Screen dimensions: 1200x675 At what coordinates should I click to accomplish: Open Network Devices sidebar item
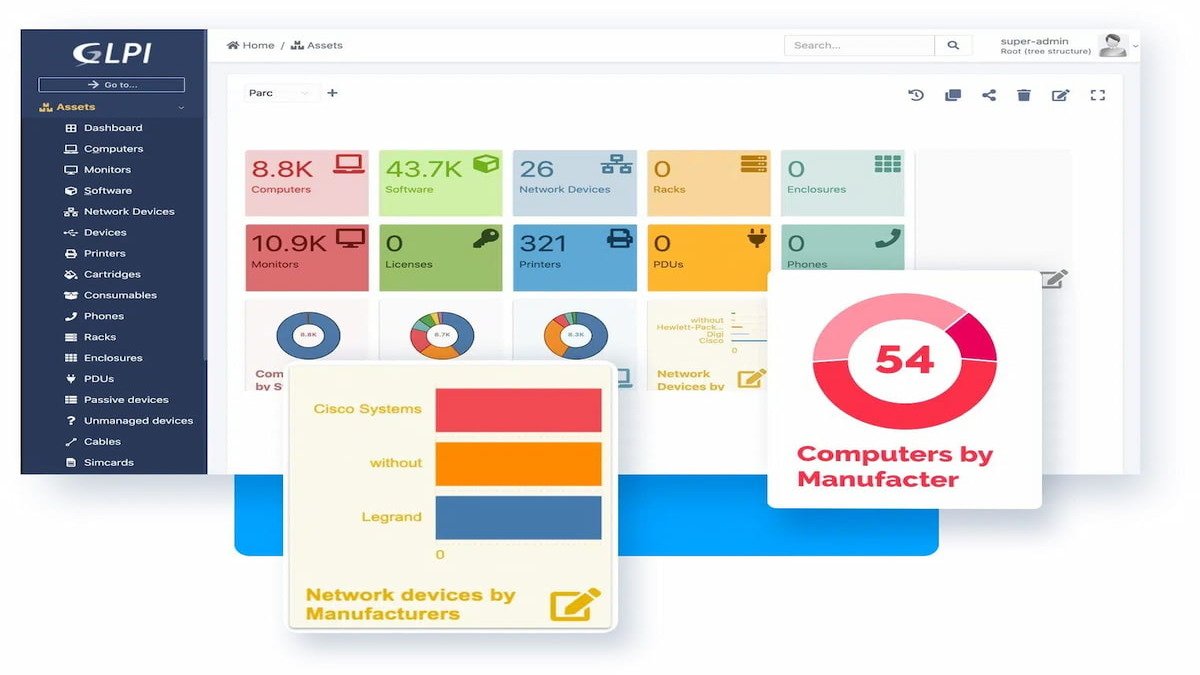[x=129, y=212]
